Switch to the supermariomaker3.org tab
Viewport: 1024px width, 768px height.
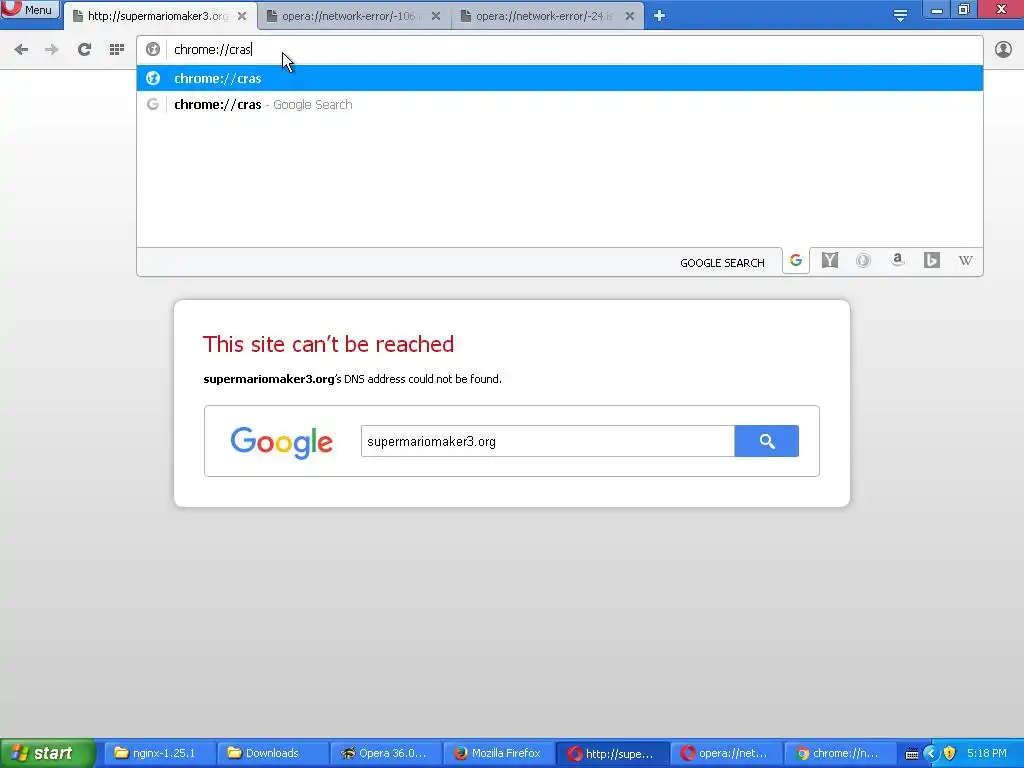(161, 16)
